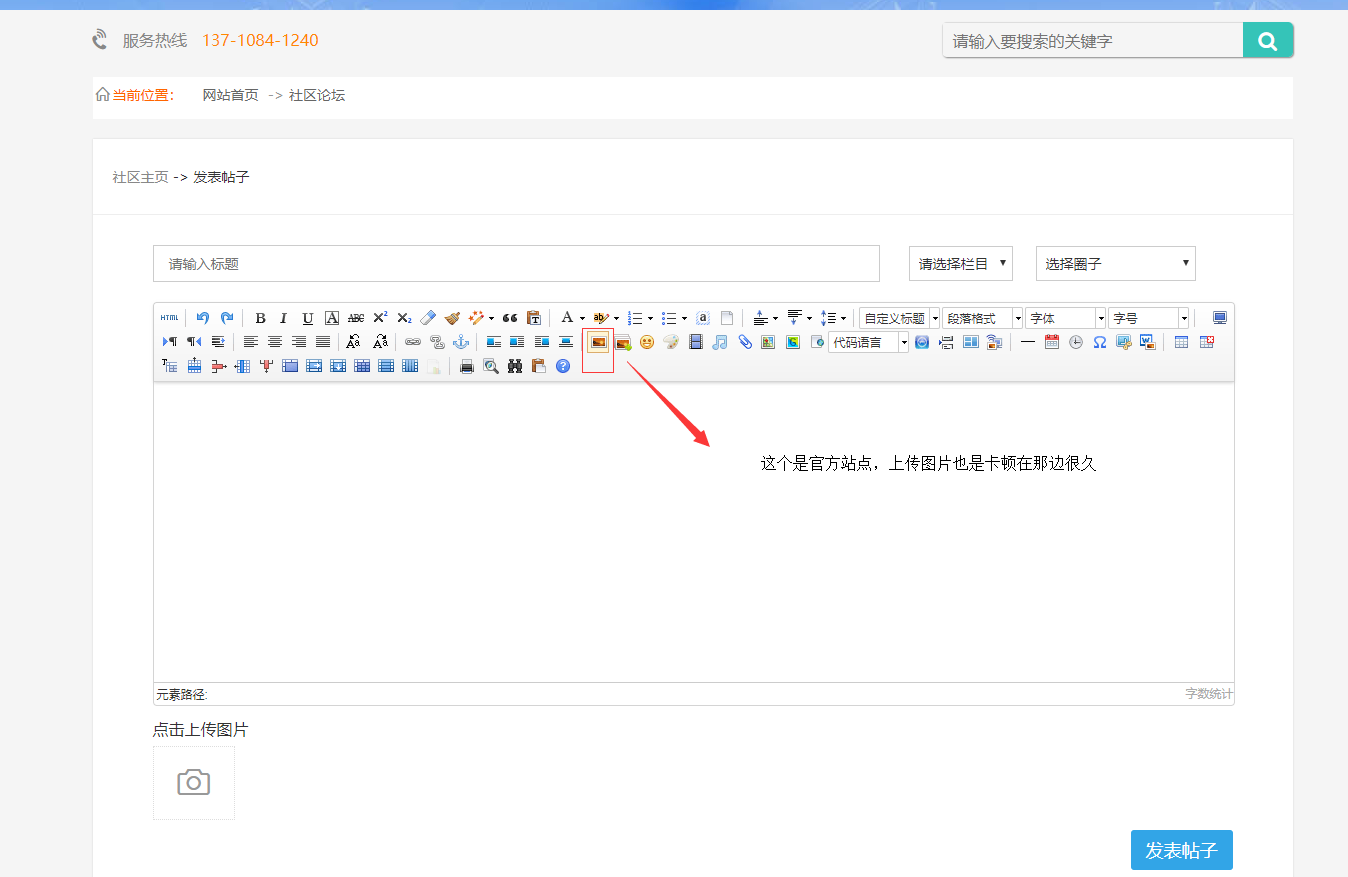The width and height of the screenshot is (1348, 877).
Task: Insert an emoticon with the smiley icon
Action: click(647, 342)
